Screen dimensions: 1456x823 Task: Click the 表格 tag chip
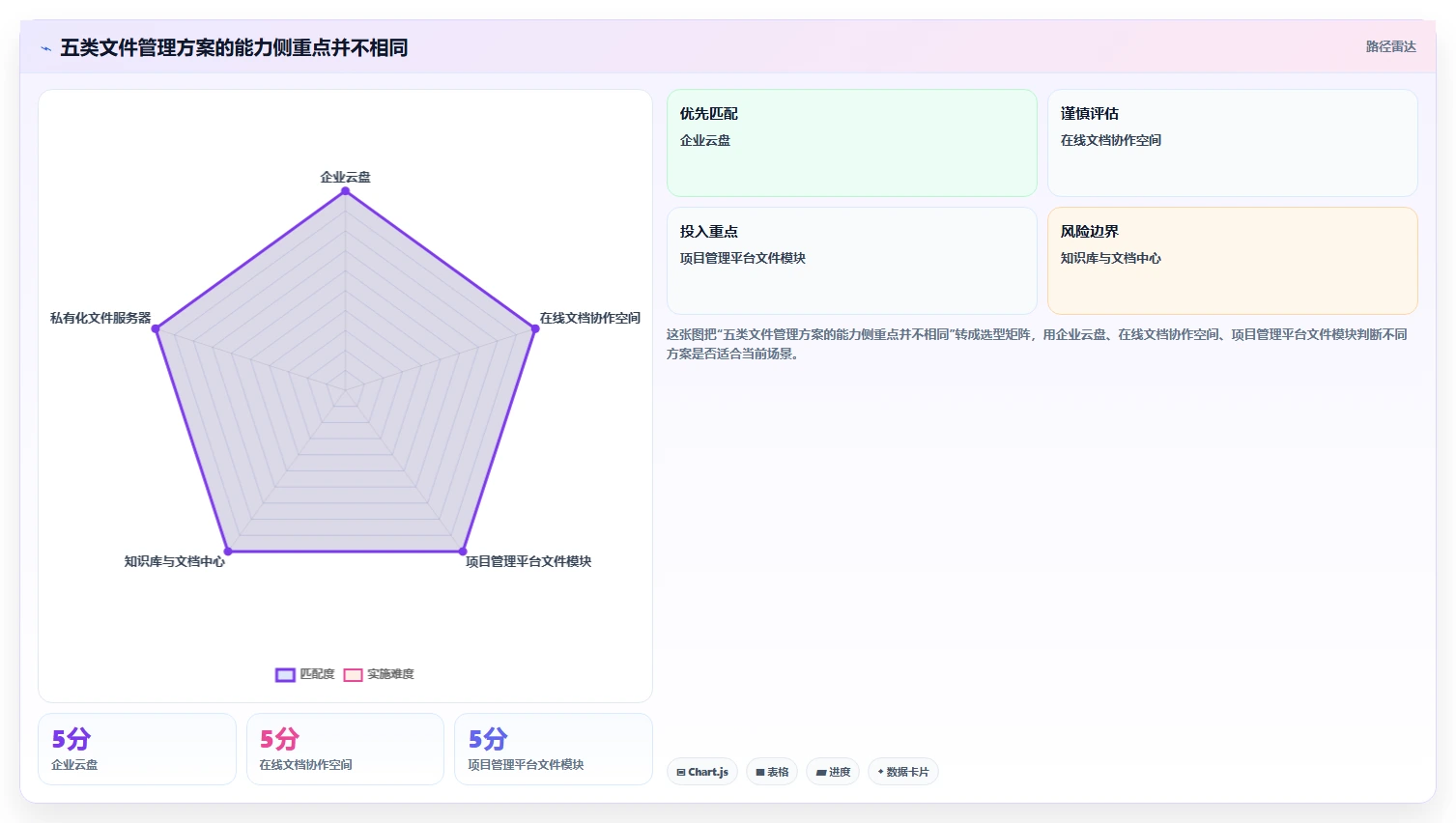click(x=772, y=772)
